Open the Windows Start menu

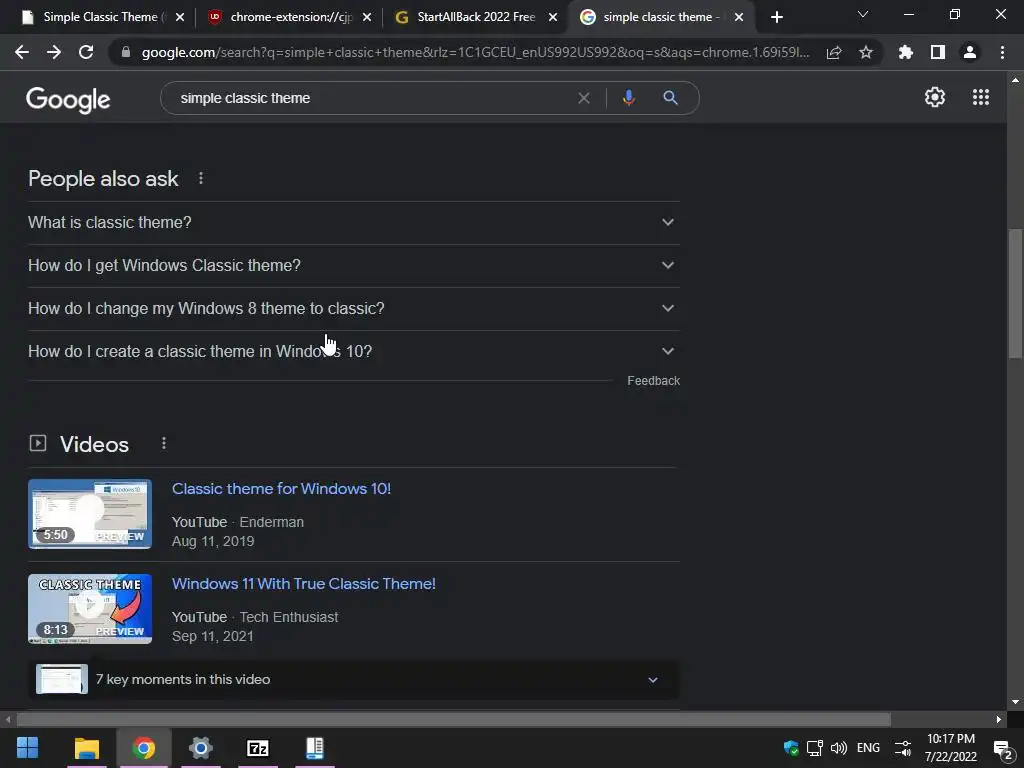(27, 748)
